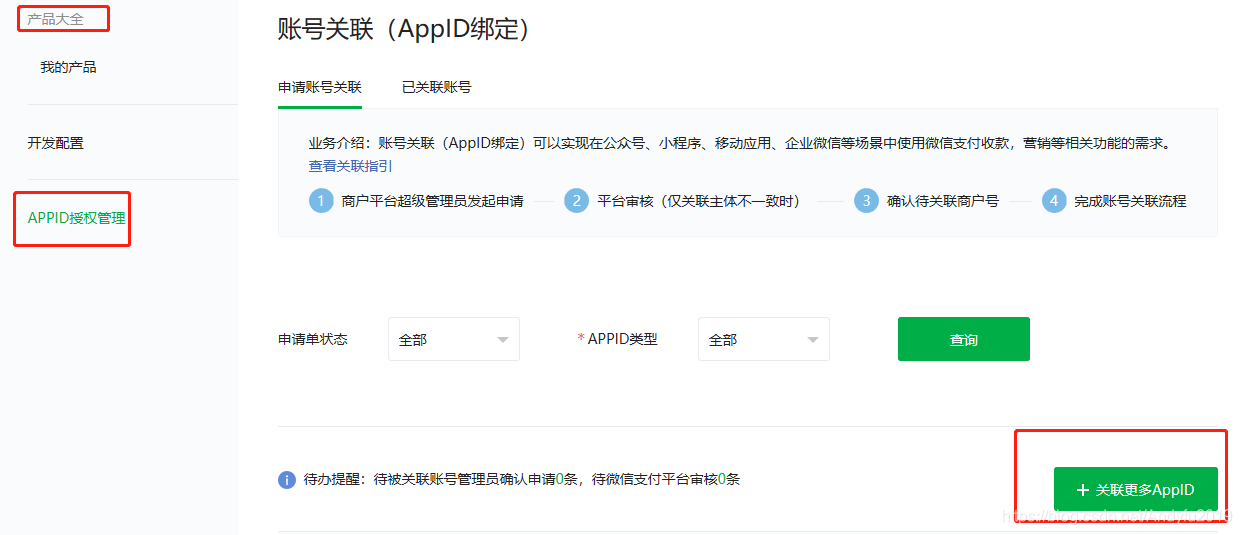Open the 查看关联指引 link
This screenshot has width=1242, height=535.
pos(350,166)
